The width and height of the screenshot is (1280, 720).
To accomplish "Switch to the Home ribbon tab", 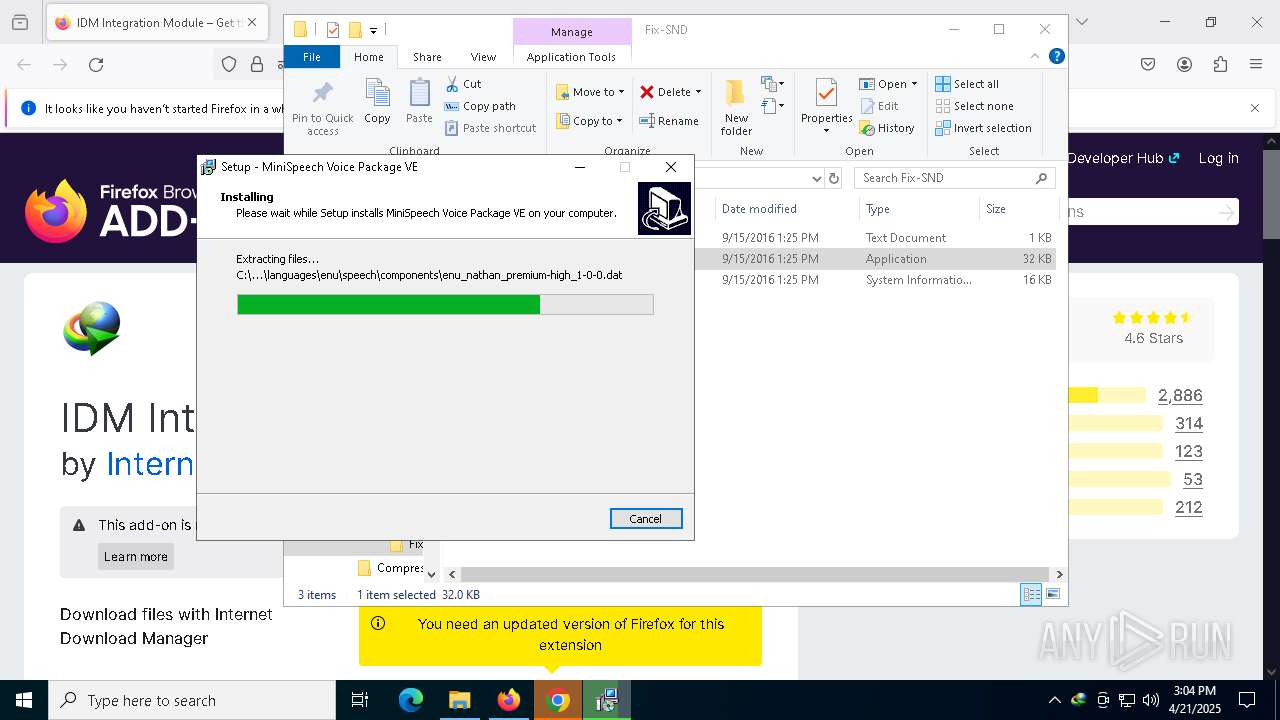I will pos(368,57).
